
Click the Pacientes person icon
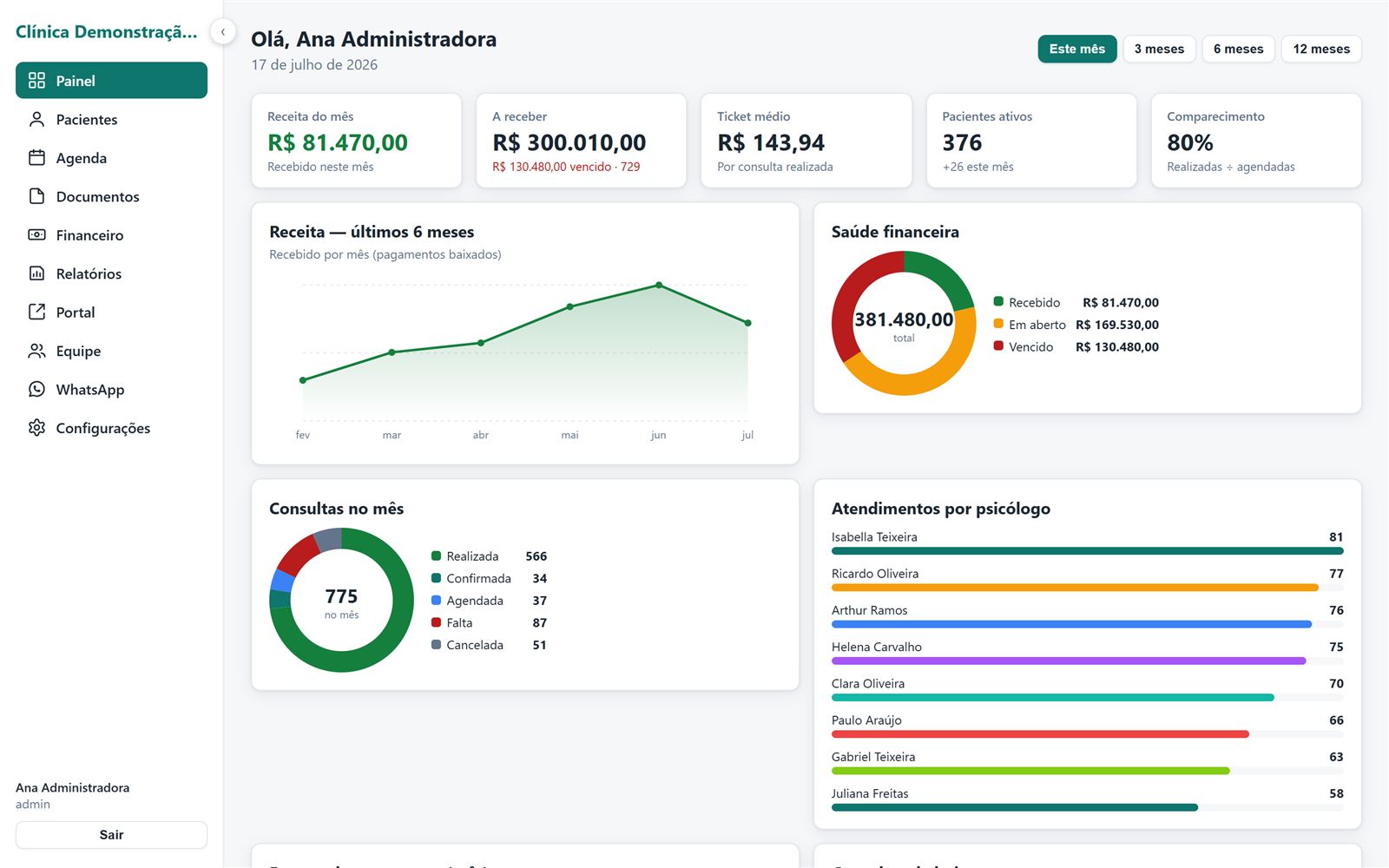[x=36, y=119]
